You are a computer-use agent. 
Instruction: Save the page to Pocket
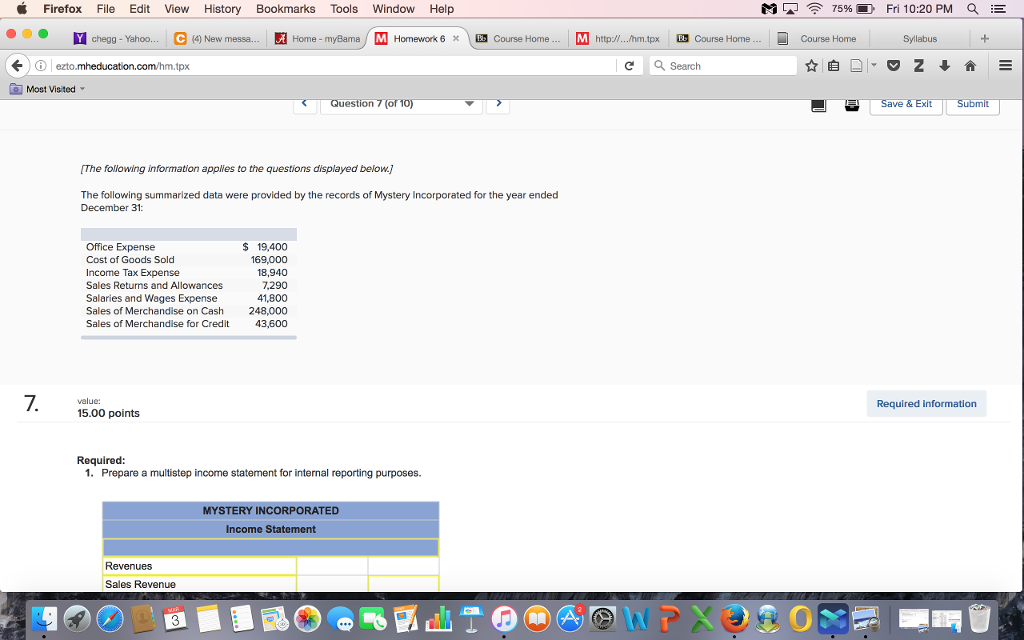(x=893, y=65)
